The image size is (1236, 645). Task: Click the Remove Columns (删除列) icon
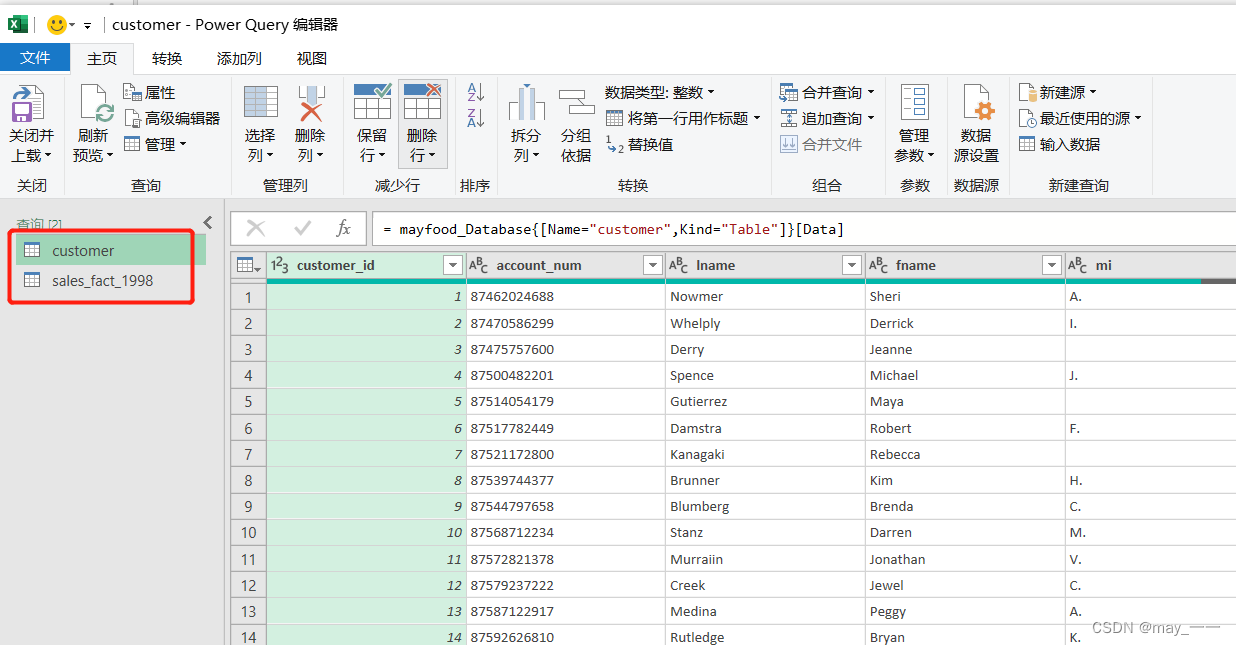pos(311,103)
